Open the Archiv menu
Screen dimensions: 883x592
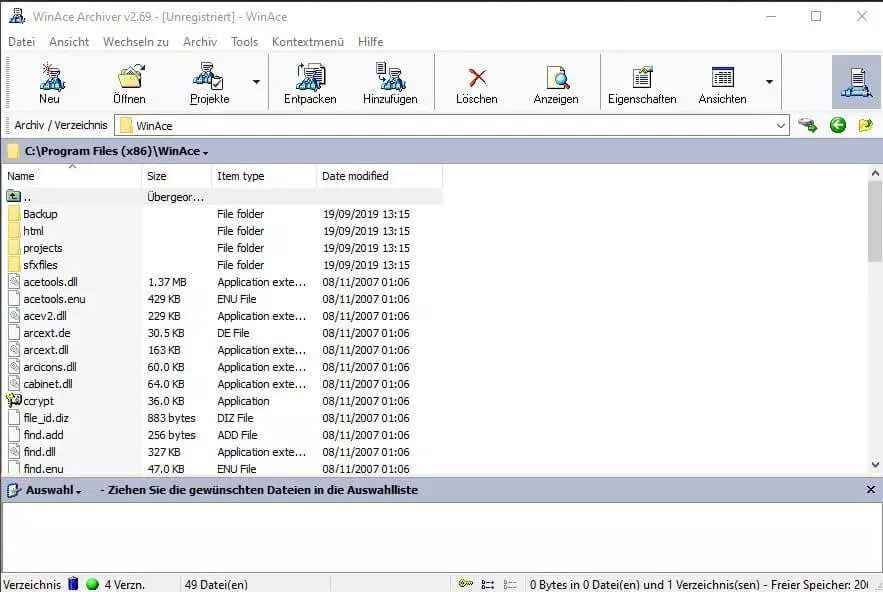pos(200,42)
